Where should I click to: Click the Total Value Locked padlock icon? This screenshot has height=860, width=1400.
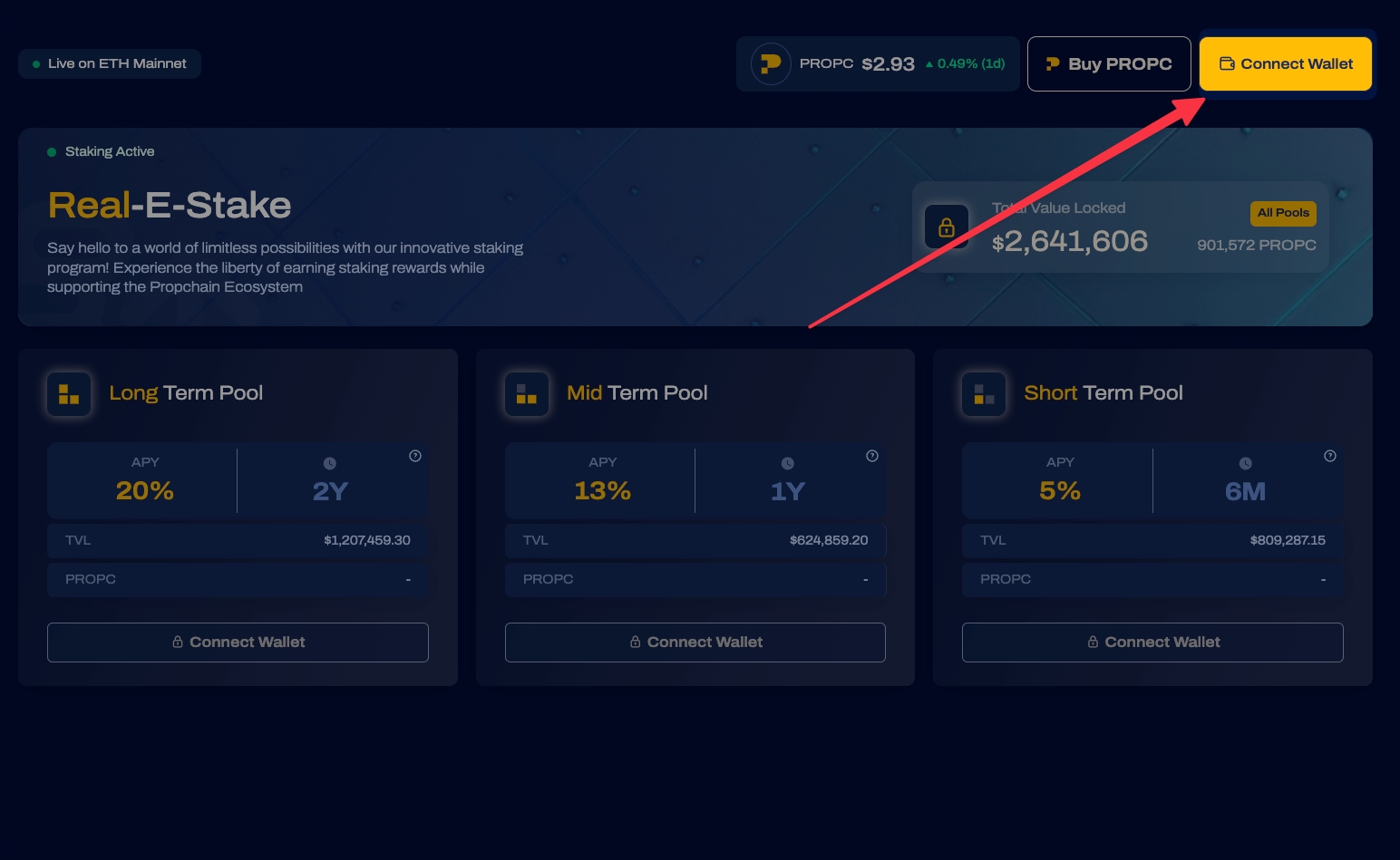tap(946, 227)
